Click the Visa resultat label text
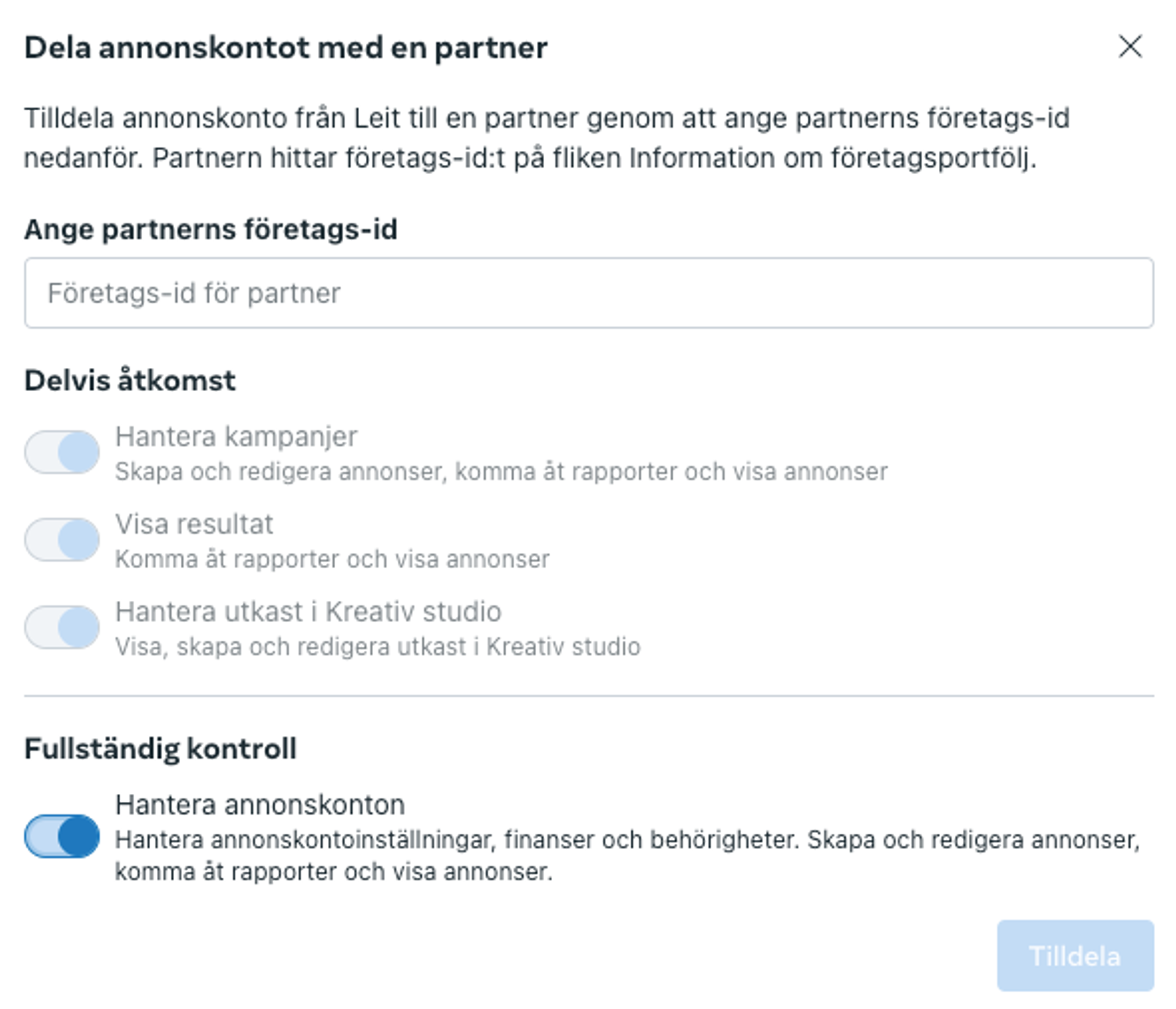 tap(194, 525)
